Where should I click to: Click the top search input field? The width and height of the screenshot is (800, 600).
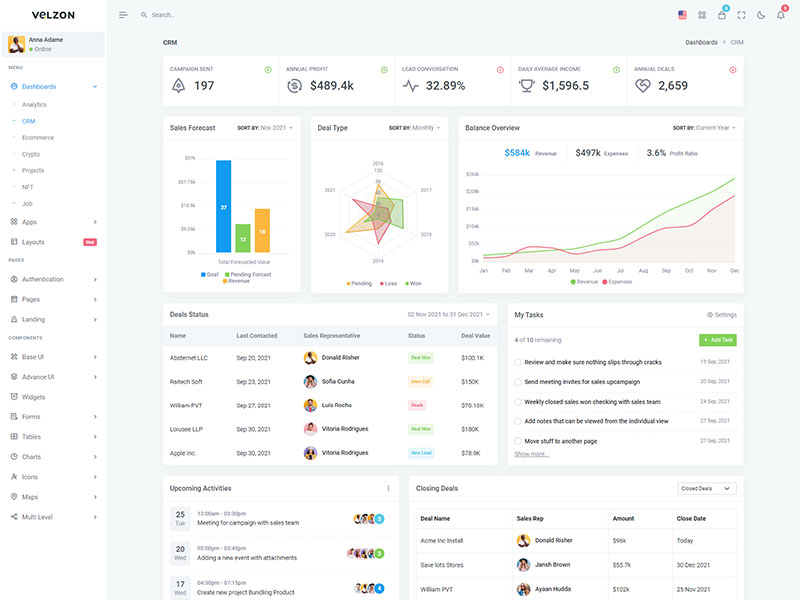coord(200,15)
